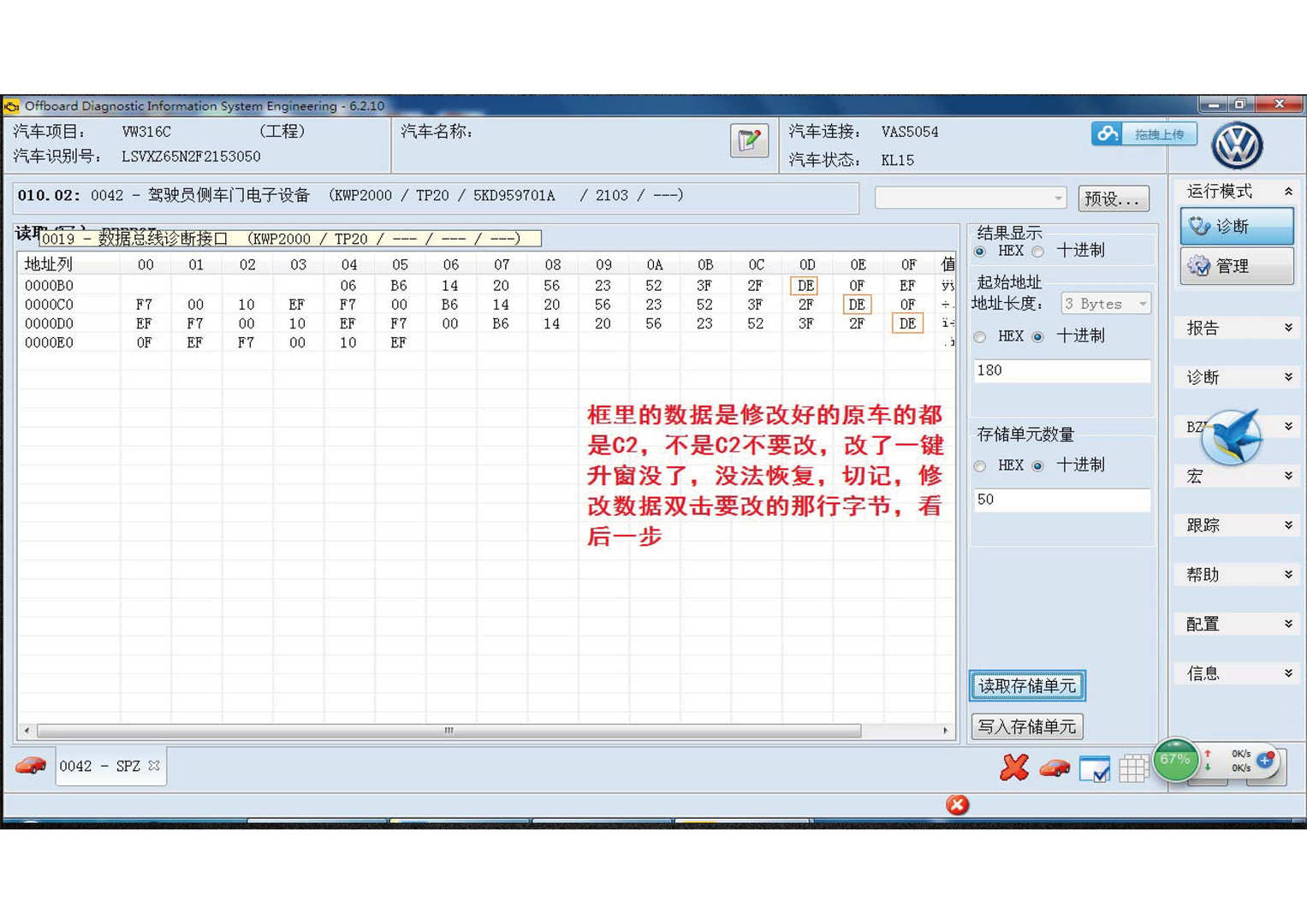1307x924 pixels.
Task: Click the green 67% memory ball
Action: 1175,760
